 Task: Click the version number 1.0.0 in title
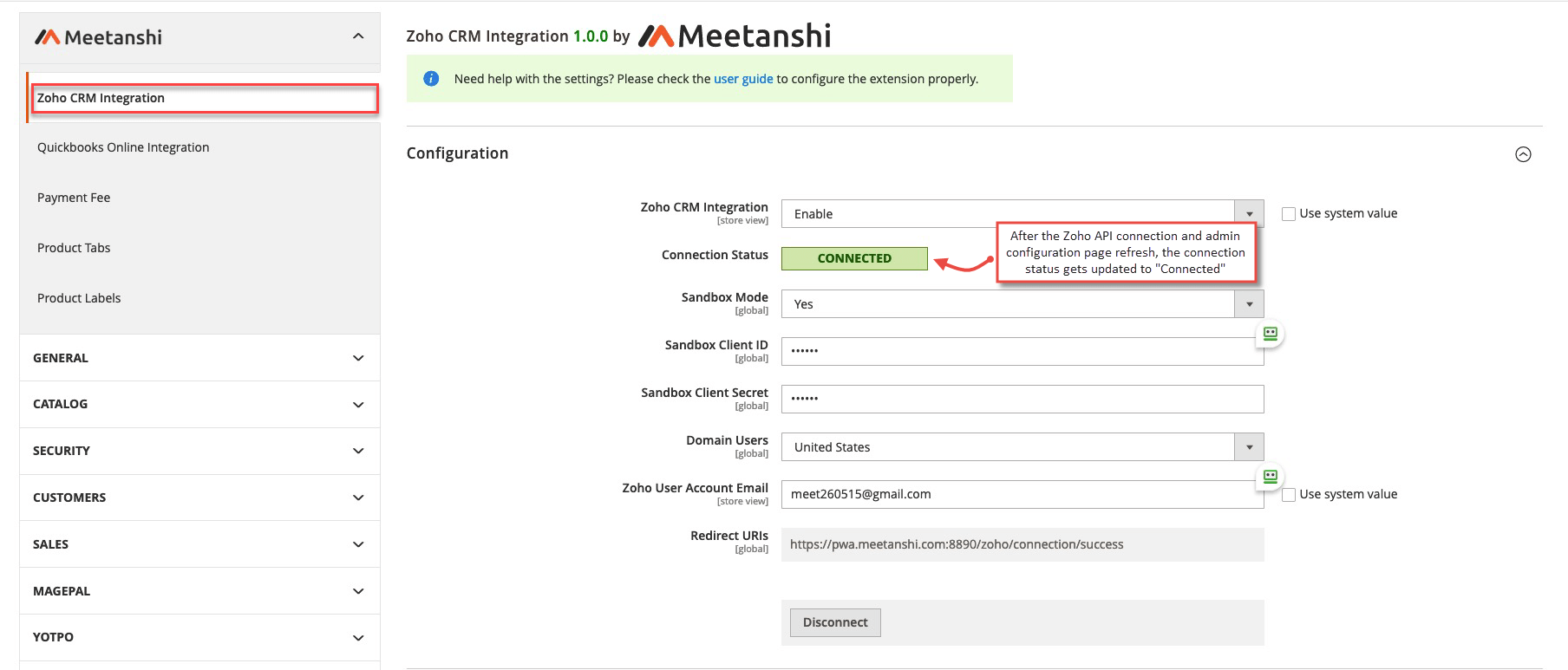click(x=591, y=36)
